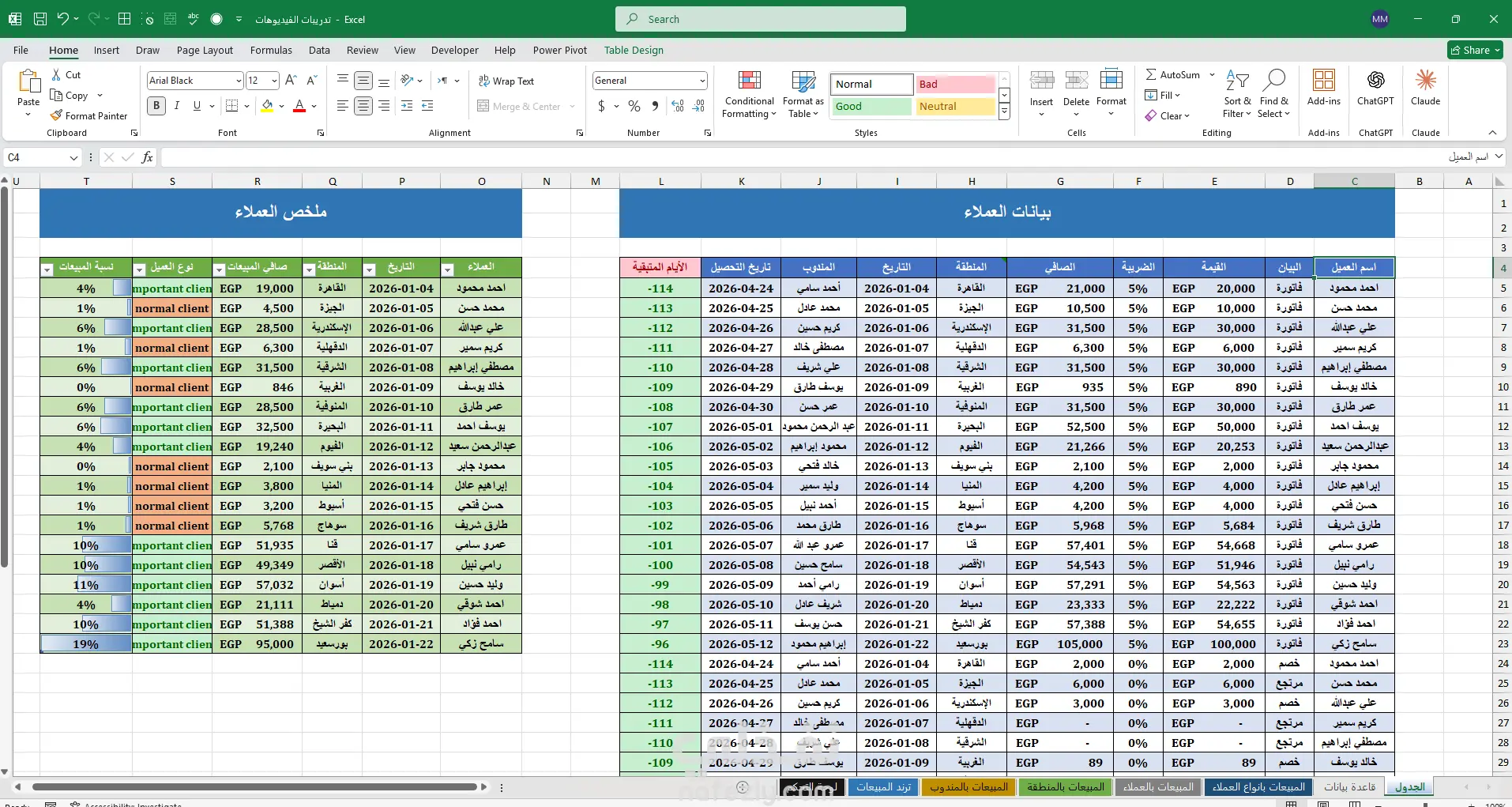The width and height of the screenshot is (1512, 807).
Task: Click the Copy button
Action: 70,95
